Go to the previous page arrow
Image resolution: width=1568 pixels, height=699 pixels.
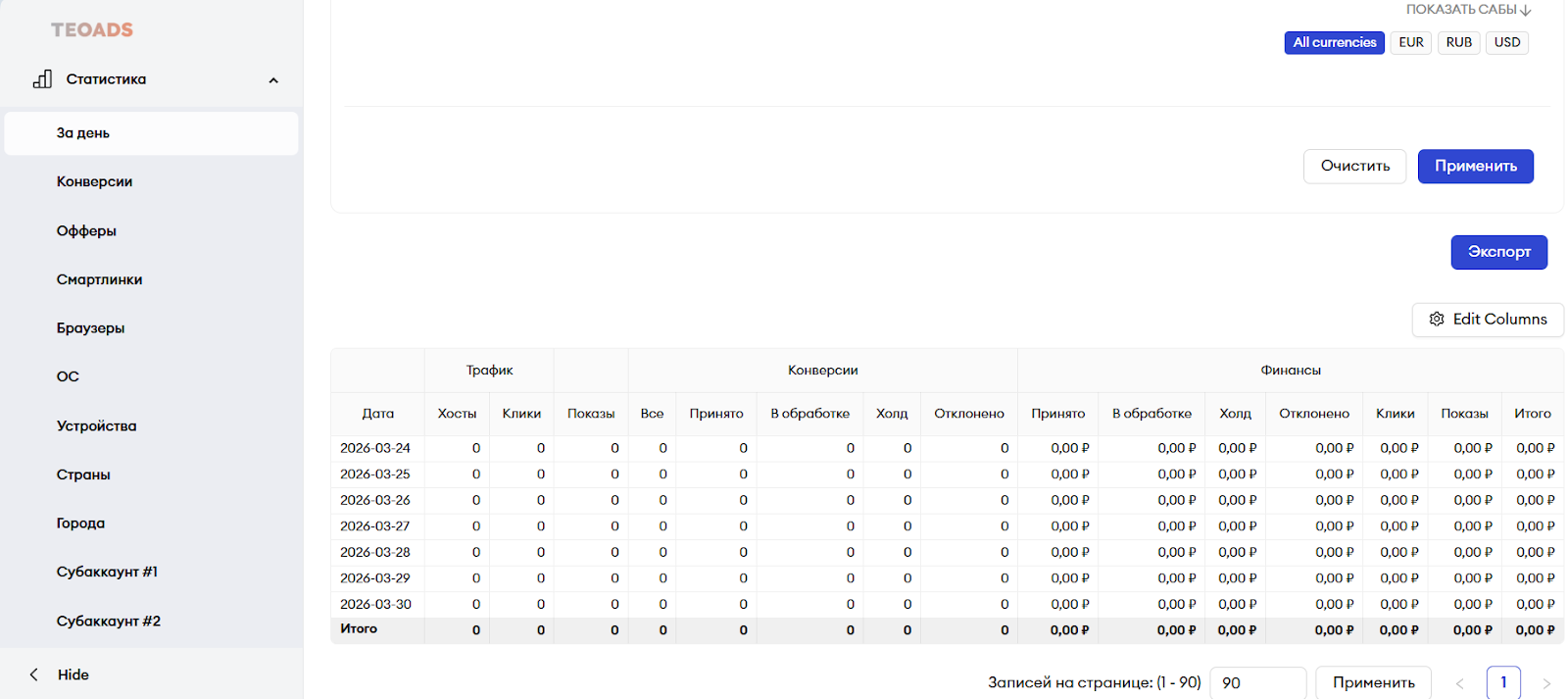1459,683
